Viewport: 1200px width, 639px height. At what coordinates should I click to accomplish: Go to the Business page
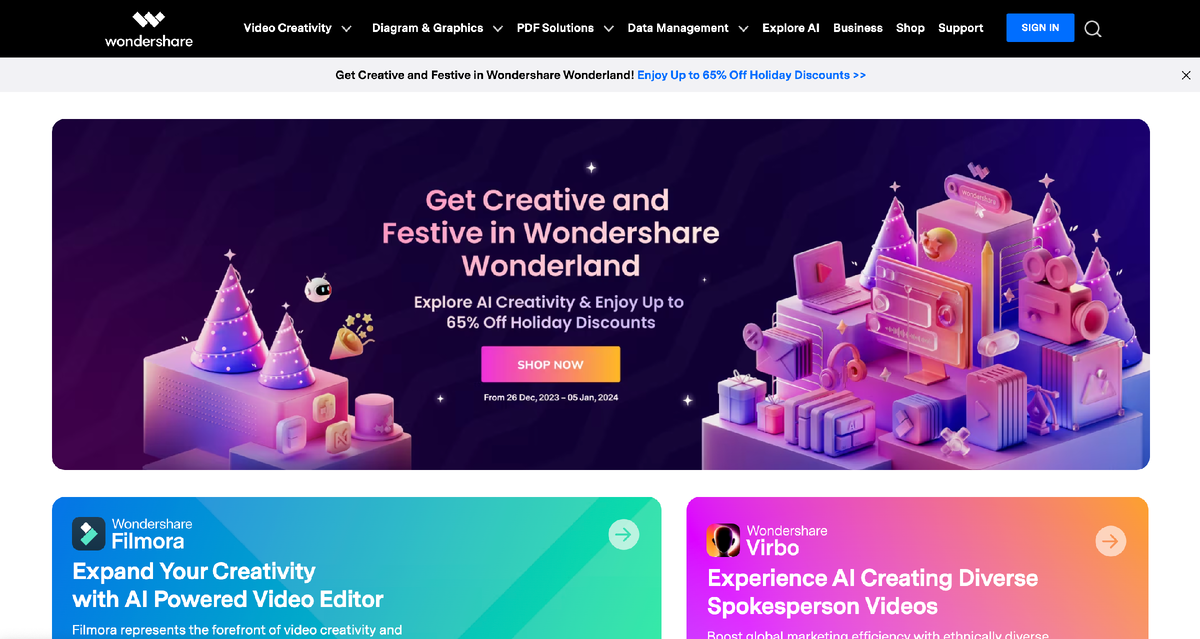(x=858, y=28)
